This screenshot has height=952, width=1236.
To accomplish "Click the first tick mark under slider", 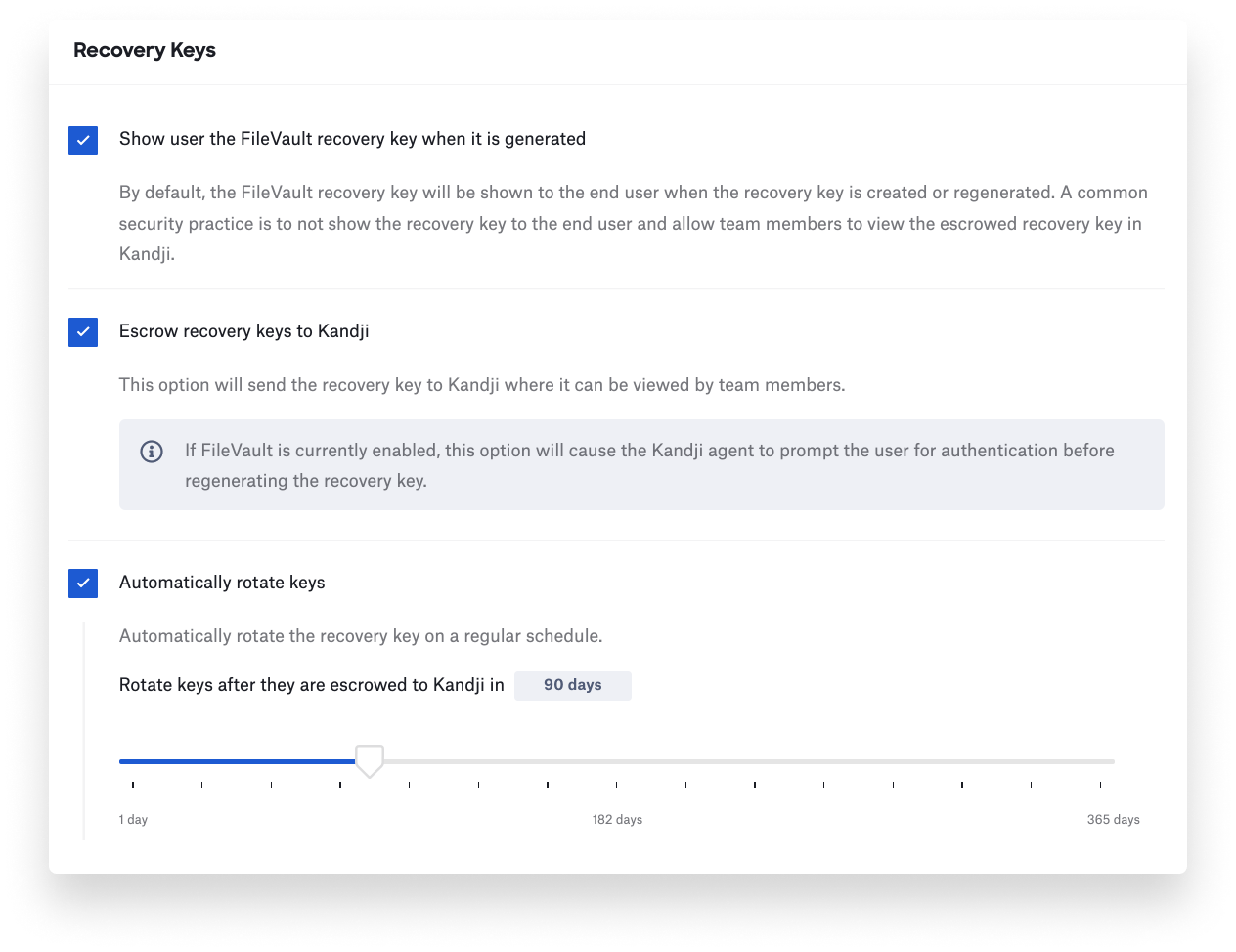I will pyautogui.click(x=133, y=785).
